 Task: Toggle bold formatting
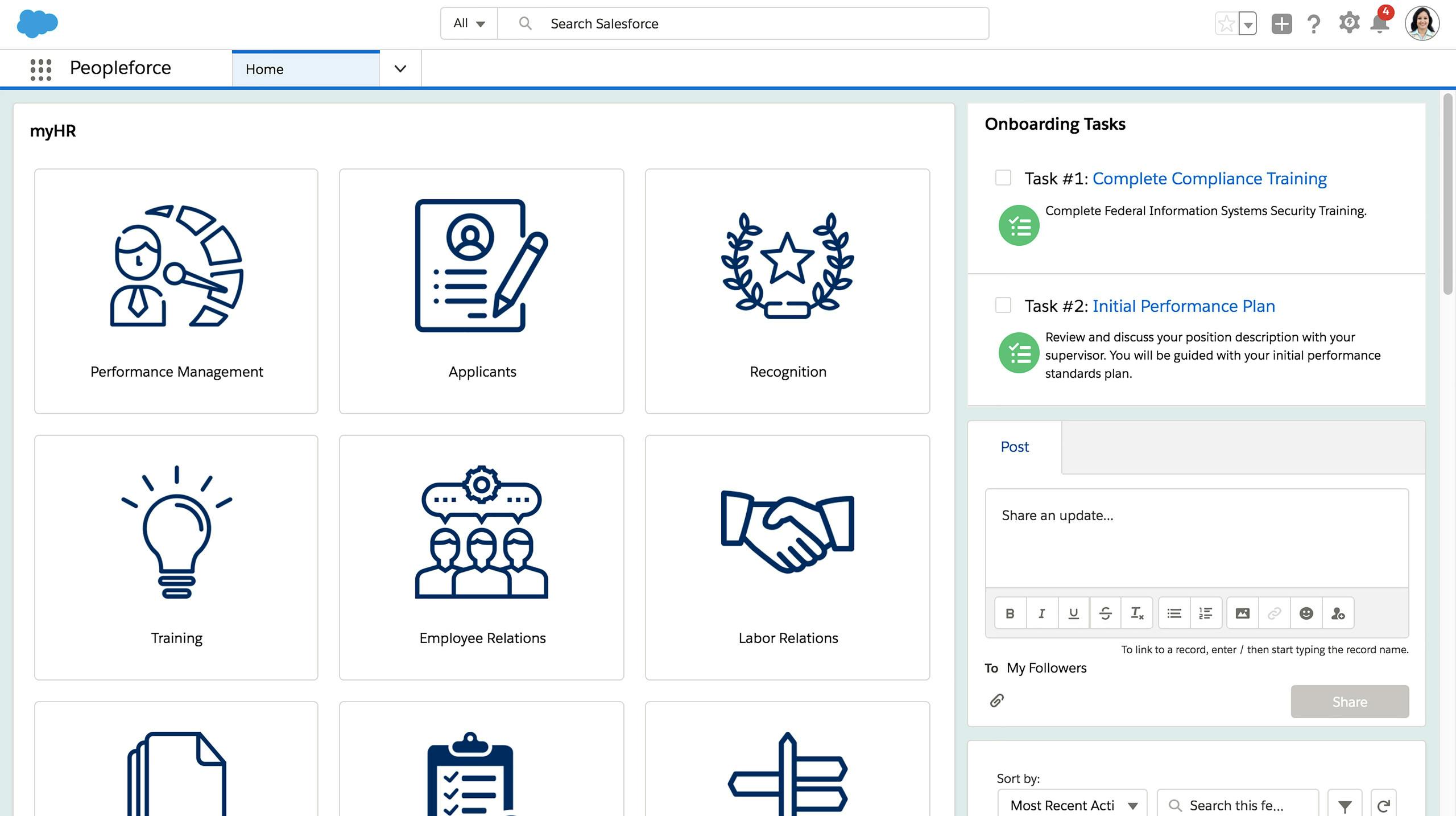pos(1010,613)
